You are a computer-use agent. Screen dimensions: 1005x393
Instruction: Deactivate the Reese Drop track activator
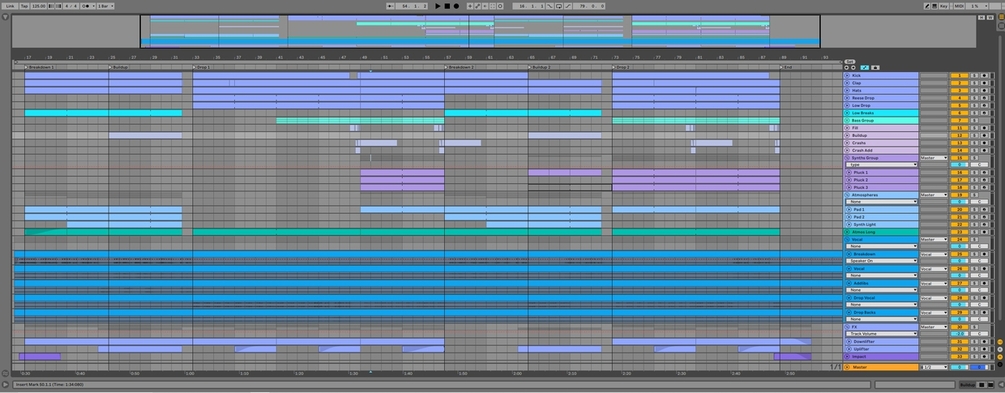pos(959,98)
